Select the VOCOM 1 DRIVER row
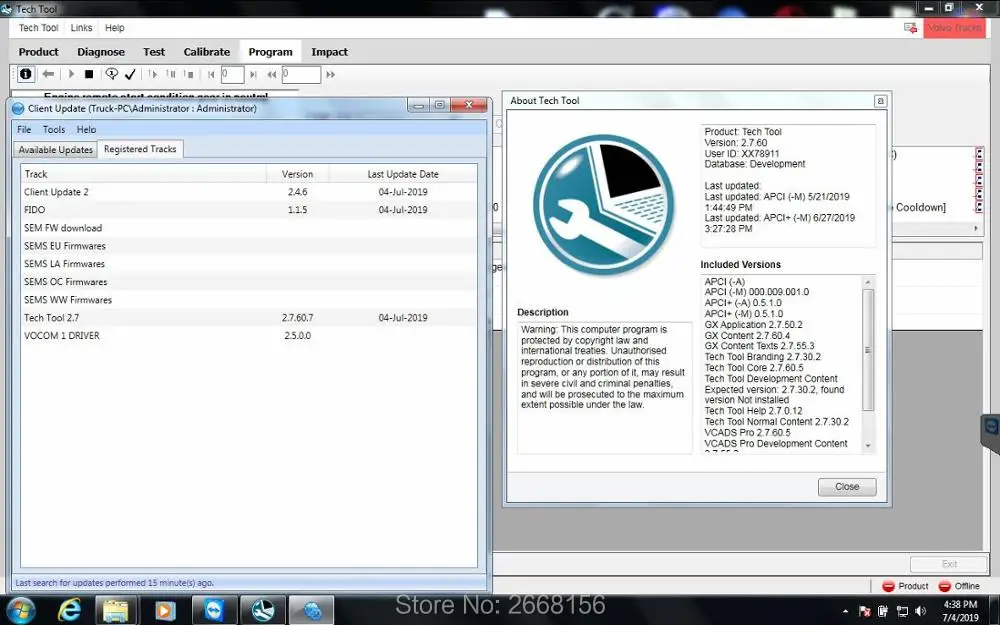This screenshot has width=1000, height=625. (x=249, y=335)
